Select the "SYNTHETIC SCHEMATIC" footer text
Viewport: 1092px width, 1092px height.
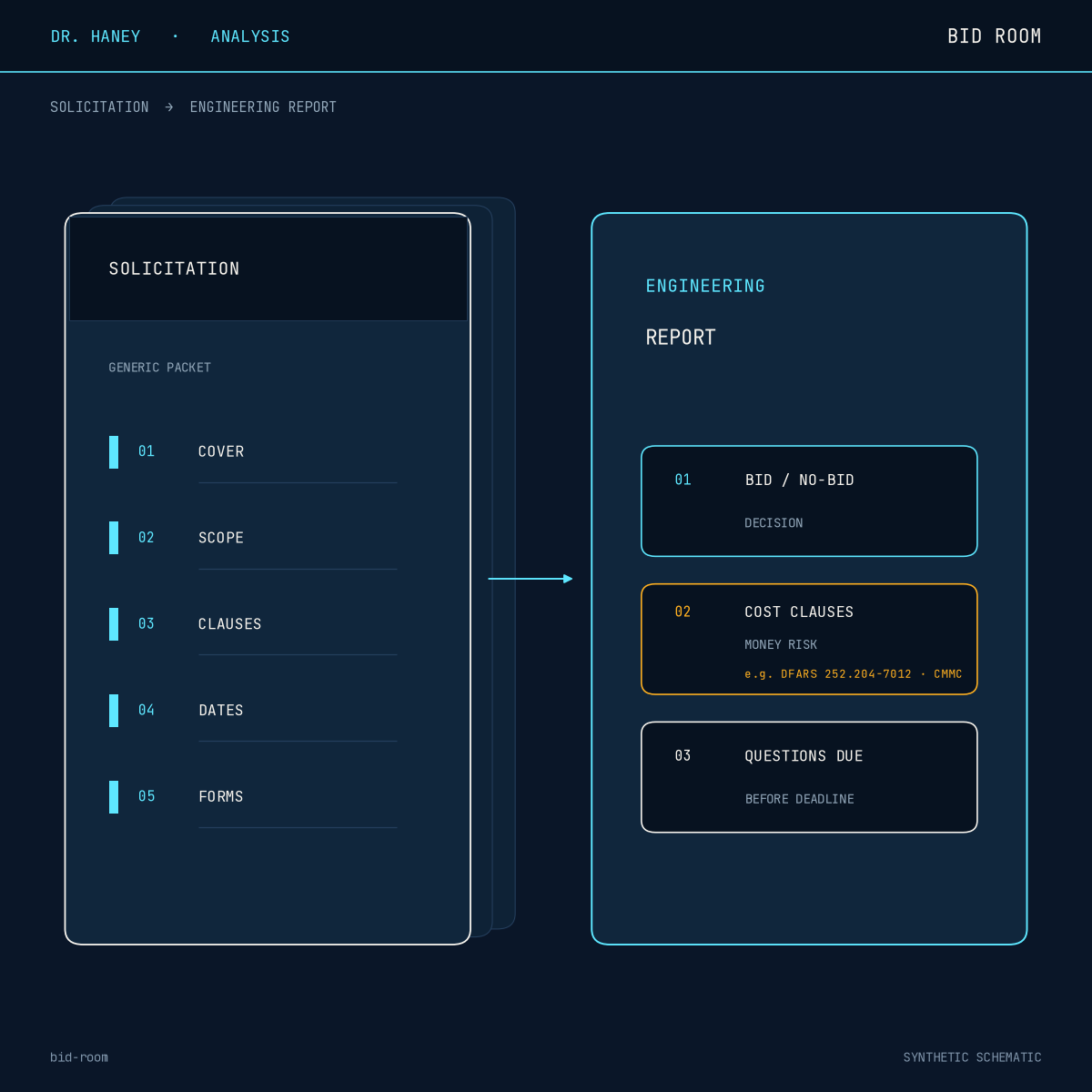pos(972,1057)
